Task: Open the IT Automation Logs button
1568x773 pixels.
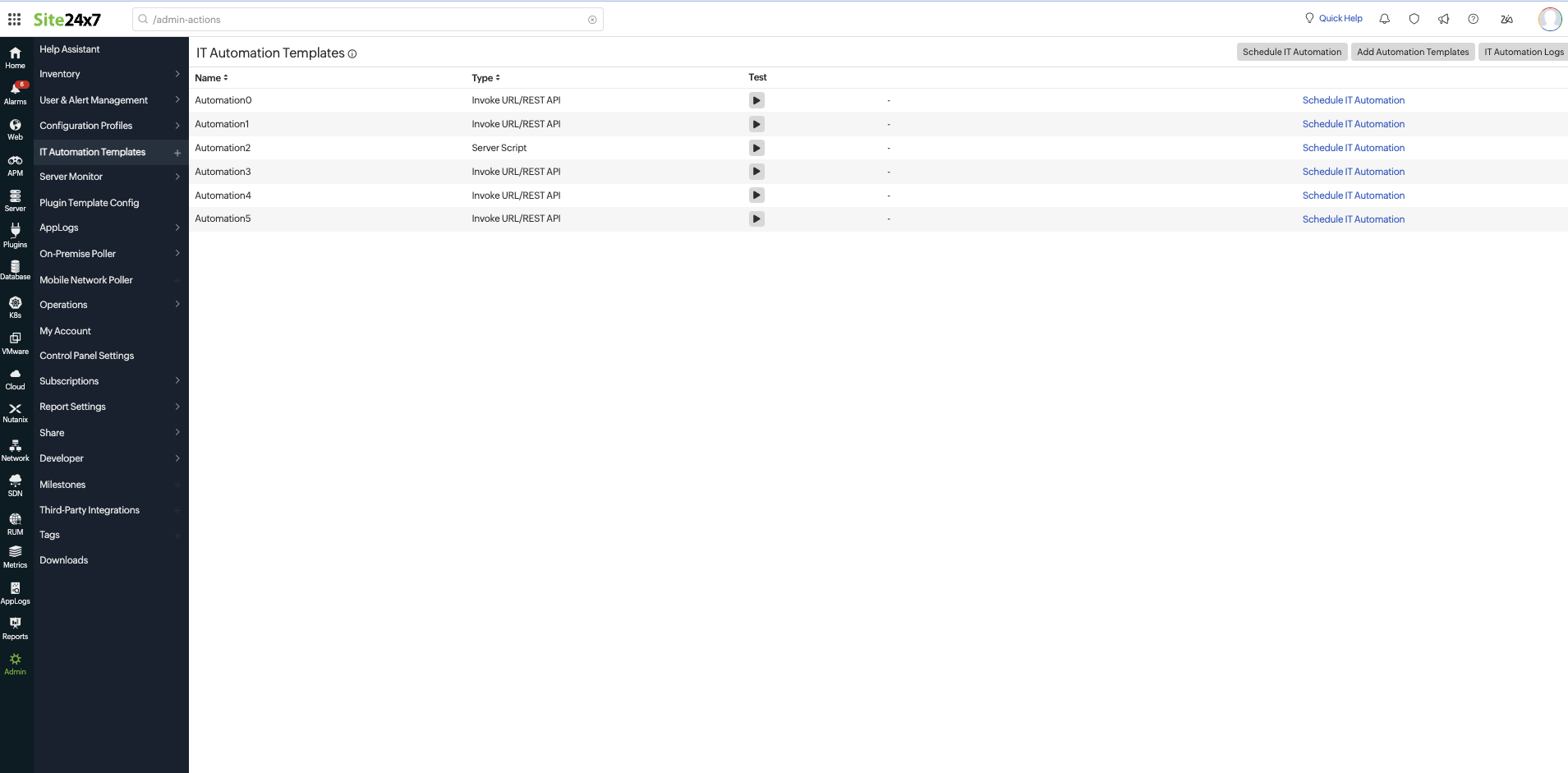Action: tap(1523, 52)
